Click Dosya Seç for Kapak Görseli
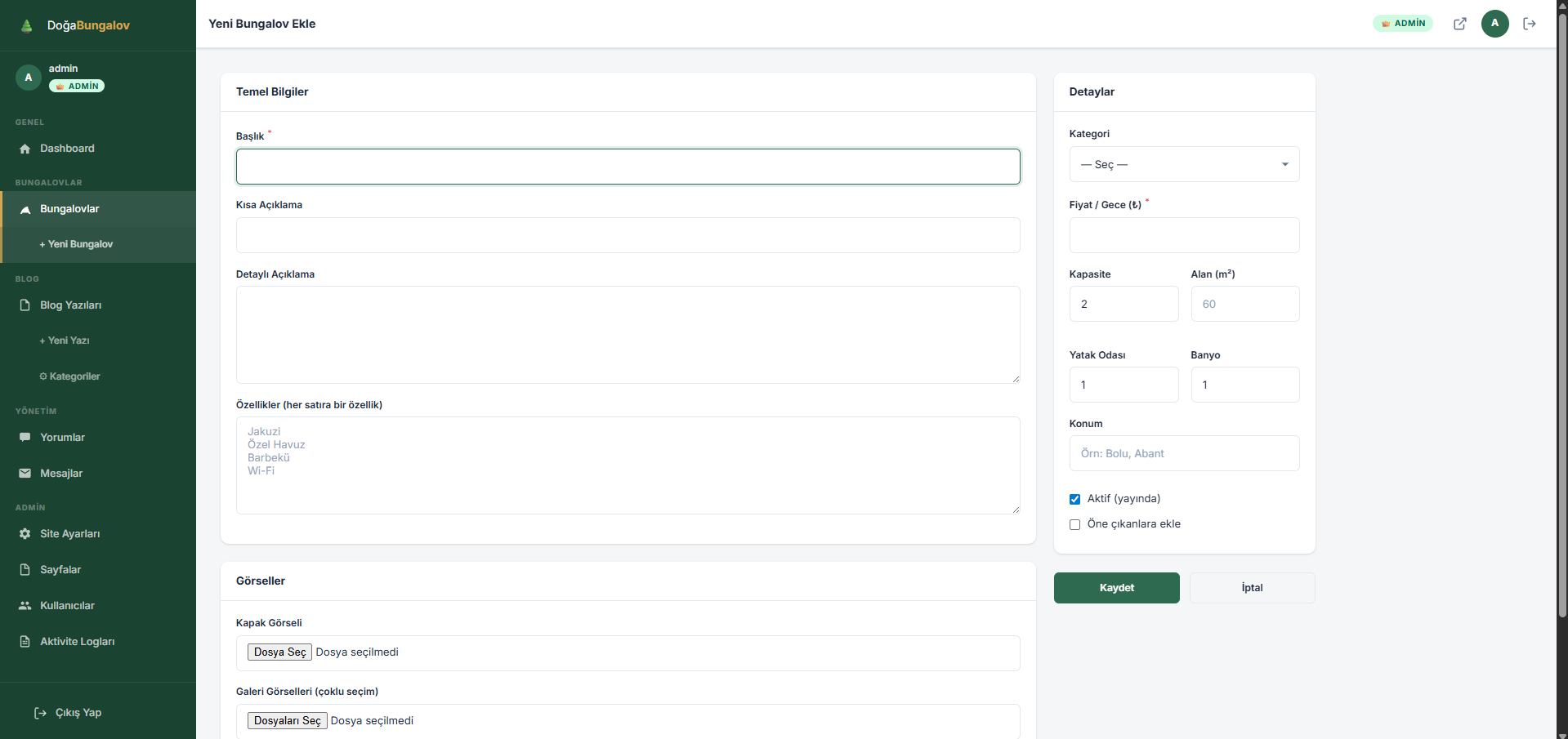The height and width of the screenshot is (739, 1568). click(279, 652)
